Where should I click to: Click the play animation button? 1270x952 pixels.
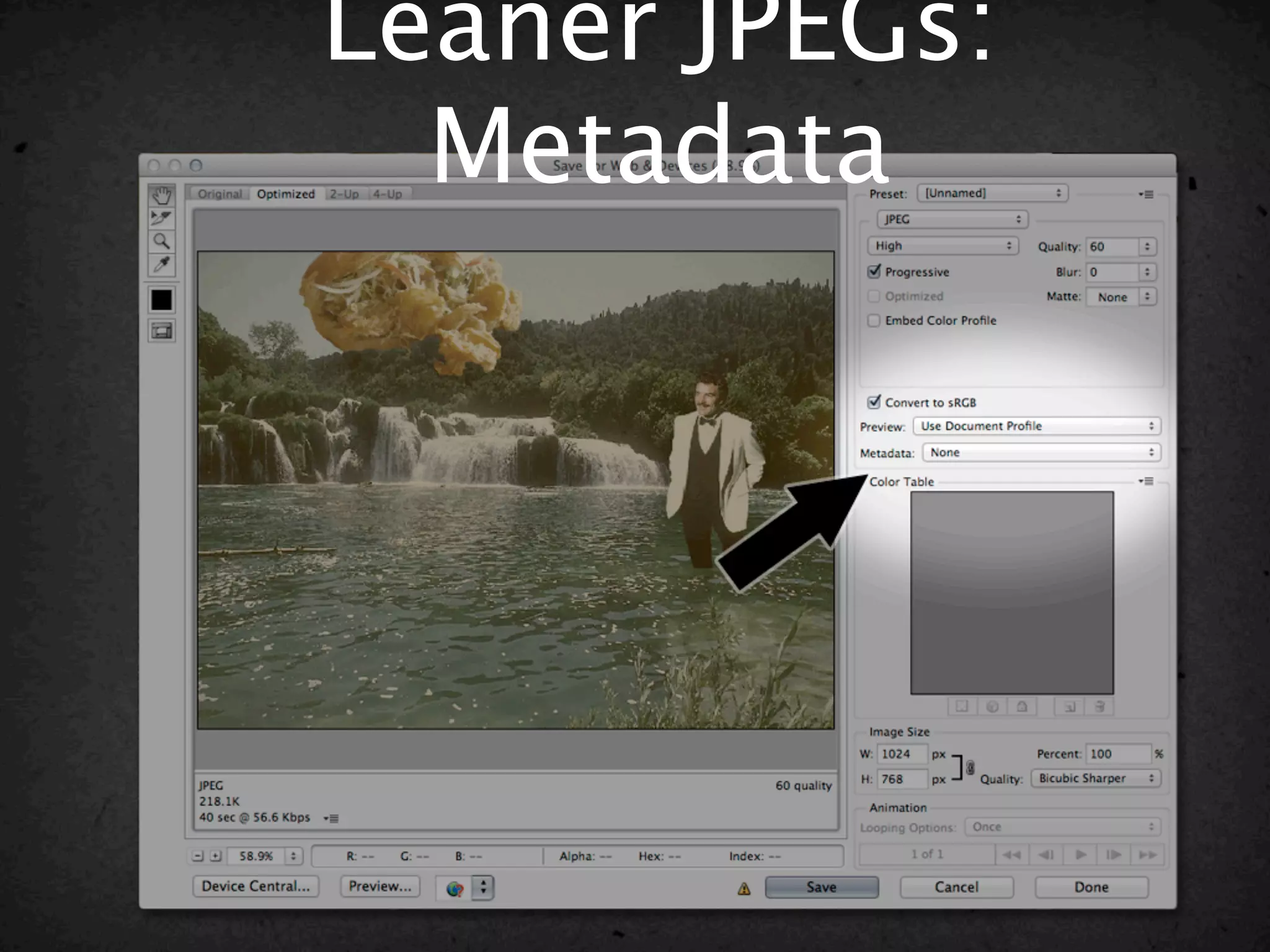pyautogui.click(x=1080, y=855)
